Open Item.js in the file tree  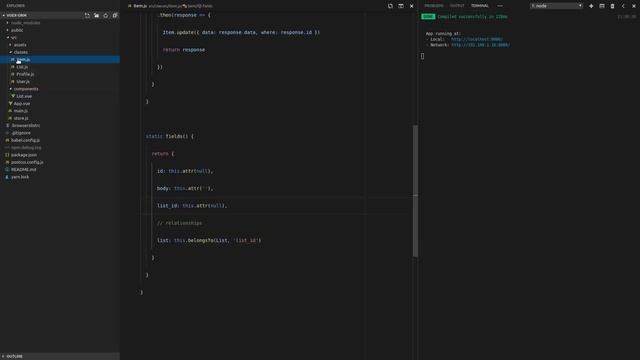point(60,60)
